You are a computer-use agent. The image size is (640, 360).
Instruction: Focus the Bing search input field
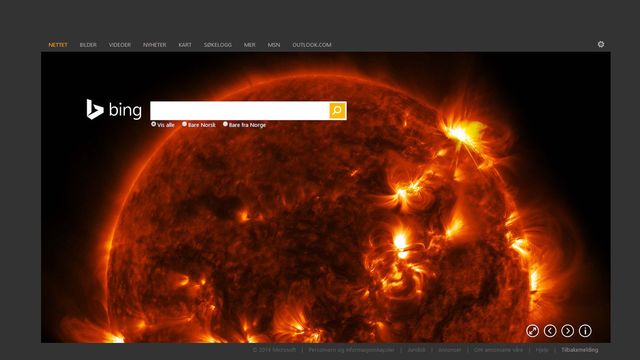pyautogui.click(x=240, y=111)
